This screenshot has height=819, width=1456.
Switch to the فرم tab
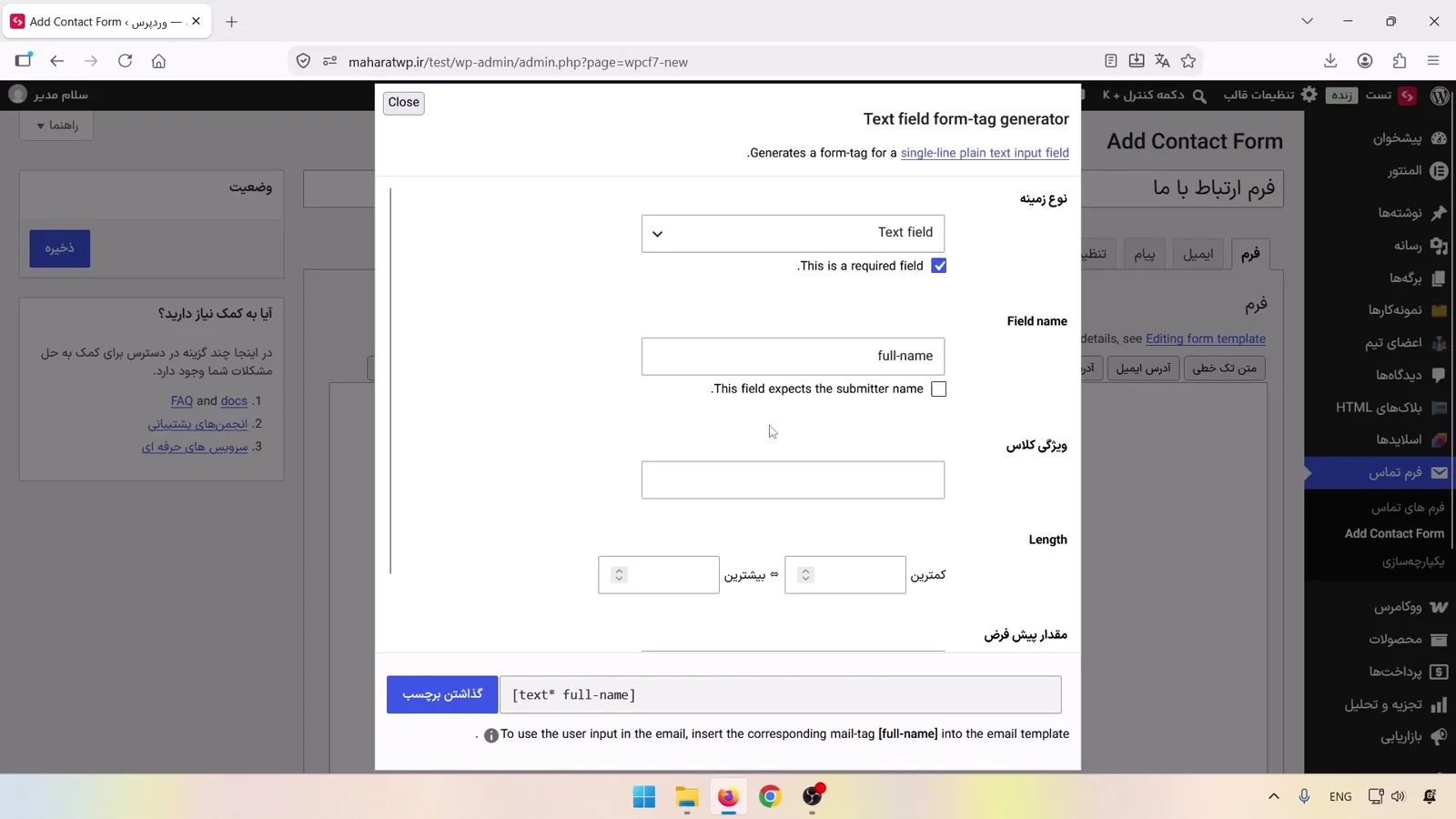[x=1250, y=254]
